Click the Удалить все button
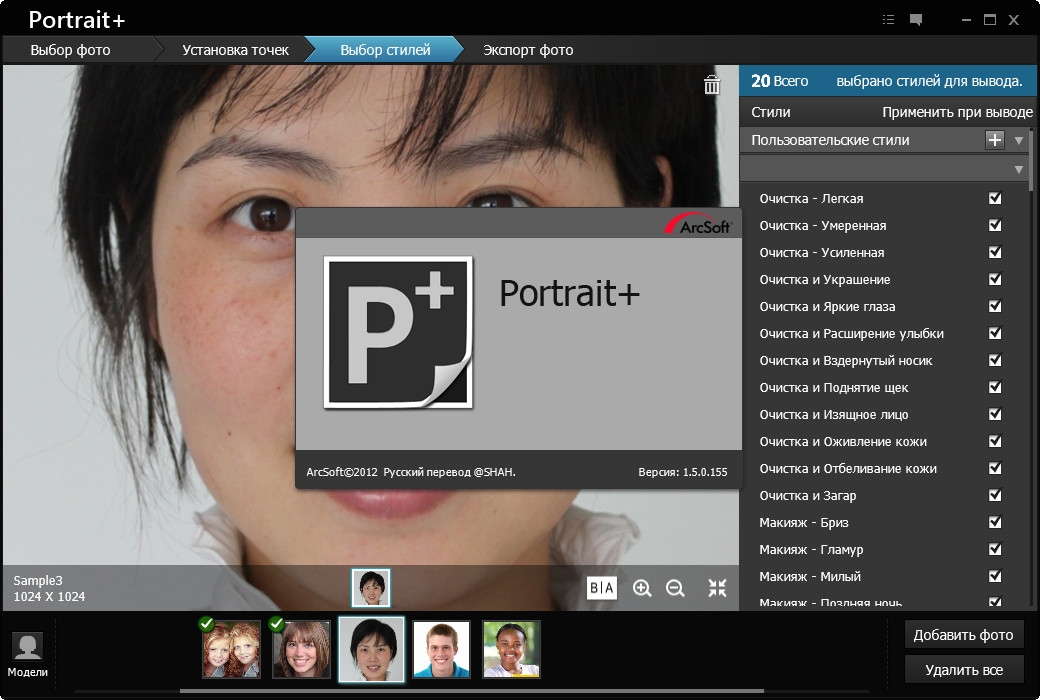Screen dimensions: 1040x700 coord(964,670)
